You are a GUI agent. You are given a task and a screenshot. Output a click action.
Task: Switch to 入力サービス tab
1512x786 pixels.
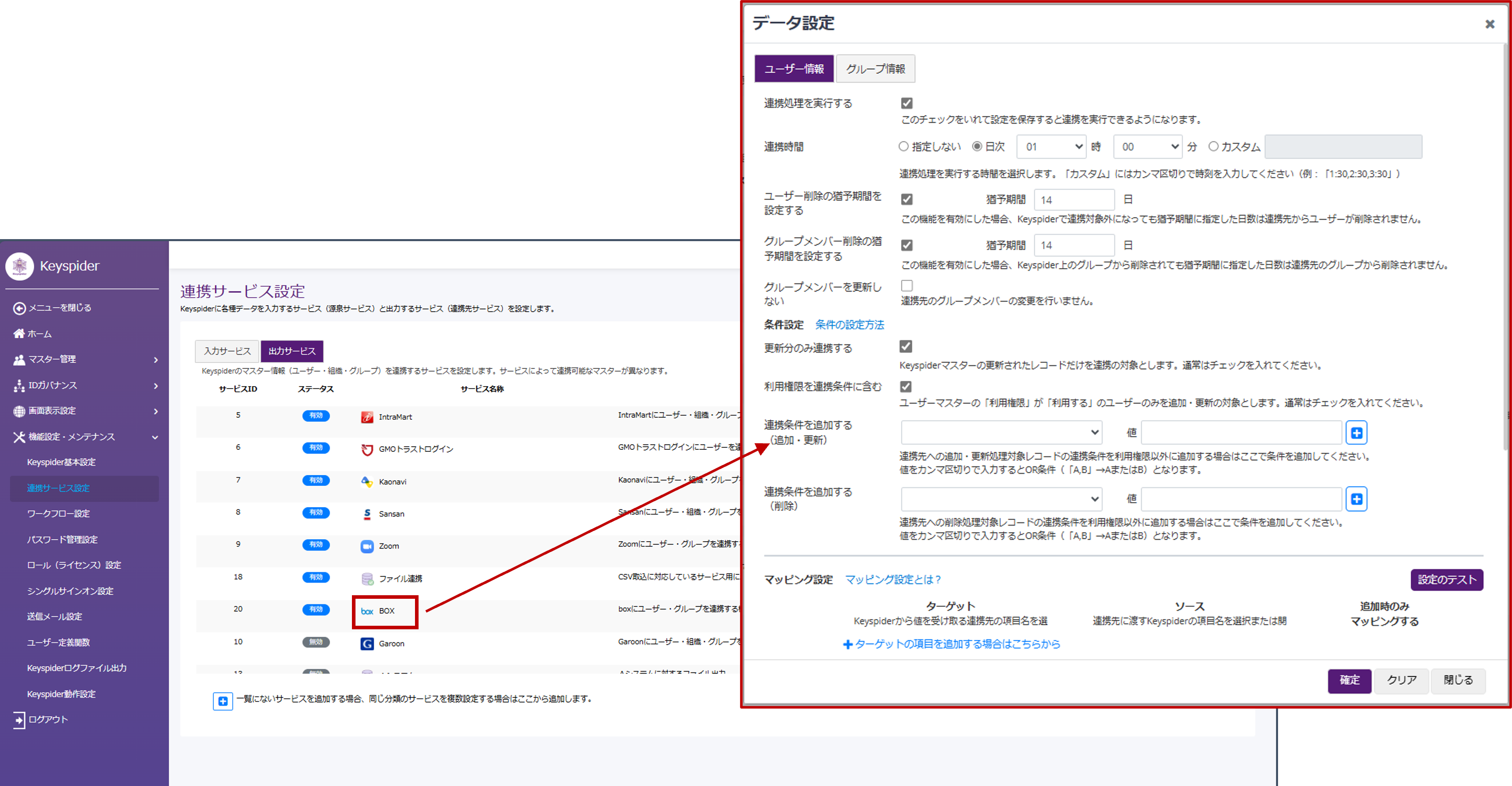pos(227,351)
